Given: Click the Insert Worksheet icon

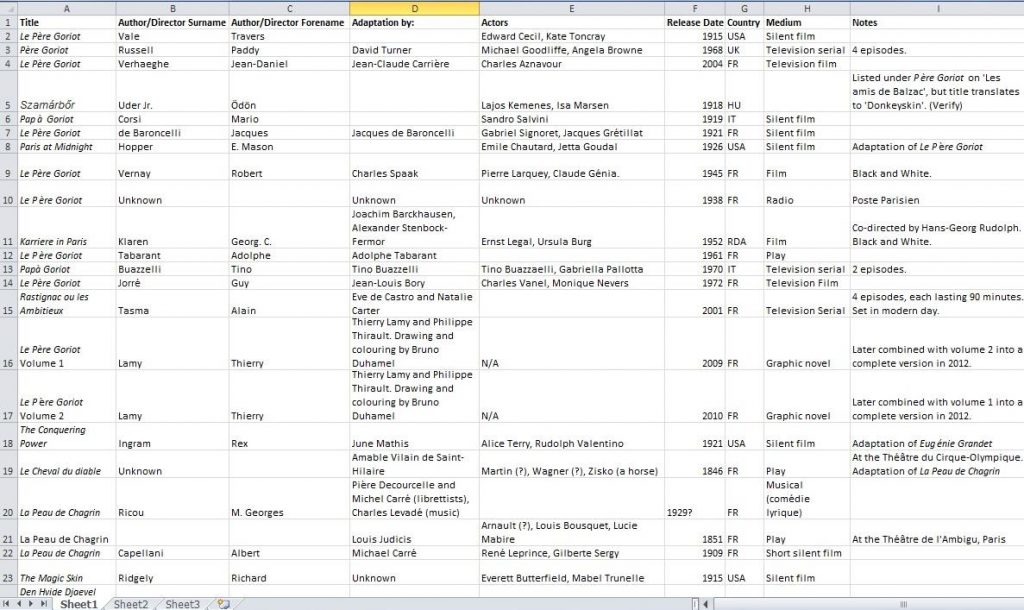Looking at the screenshot, I should (223, 604).
